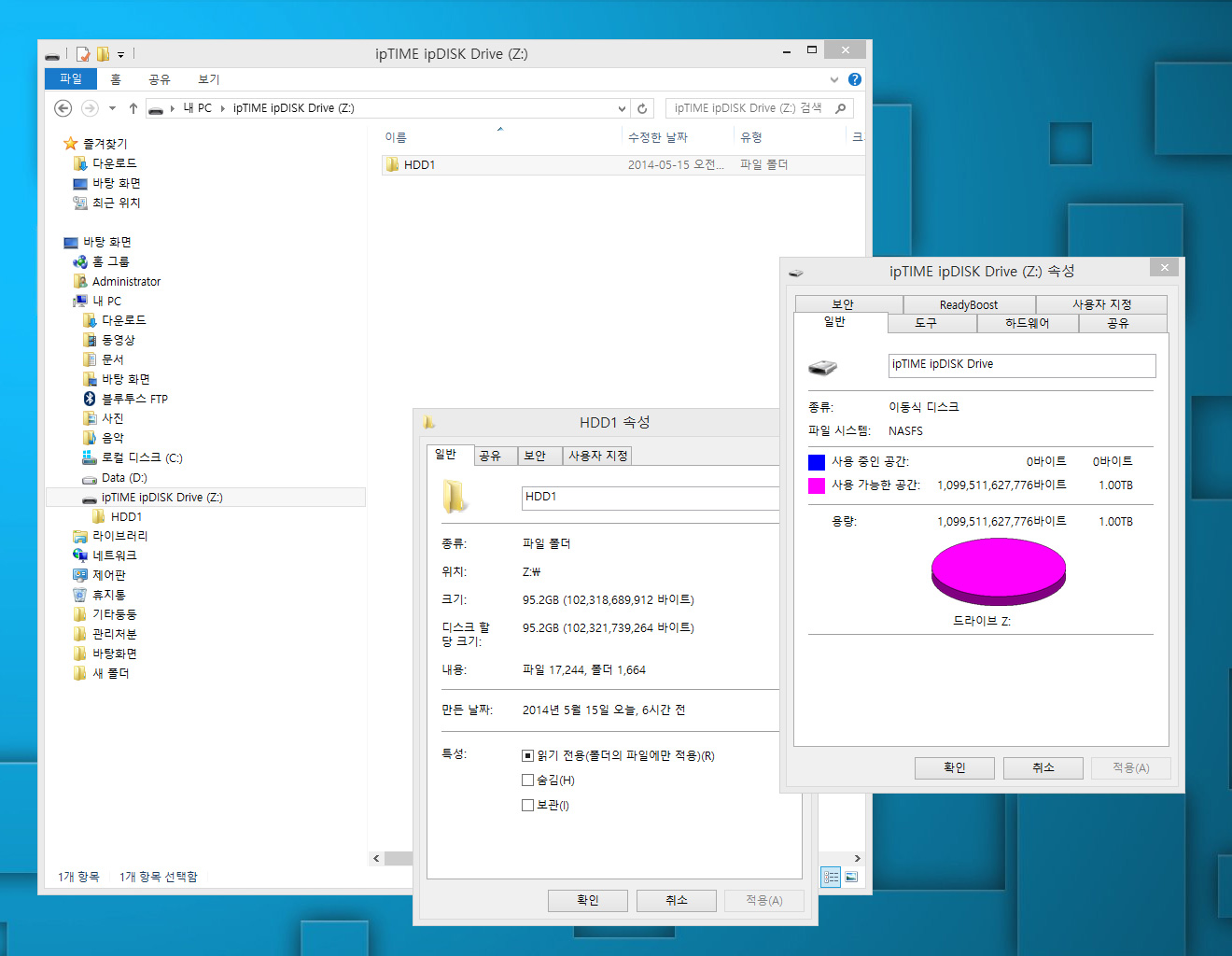Toggle 읽기 전용 checkbox in HDD1 properties
Screen dimensions: 1232x956
[x=527, y=755]
